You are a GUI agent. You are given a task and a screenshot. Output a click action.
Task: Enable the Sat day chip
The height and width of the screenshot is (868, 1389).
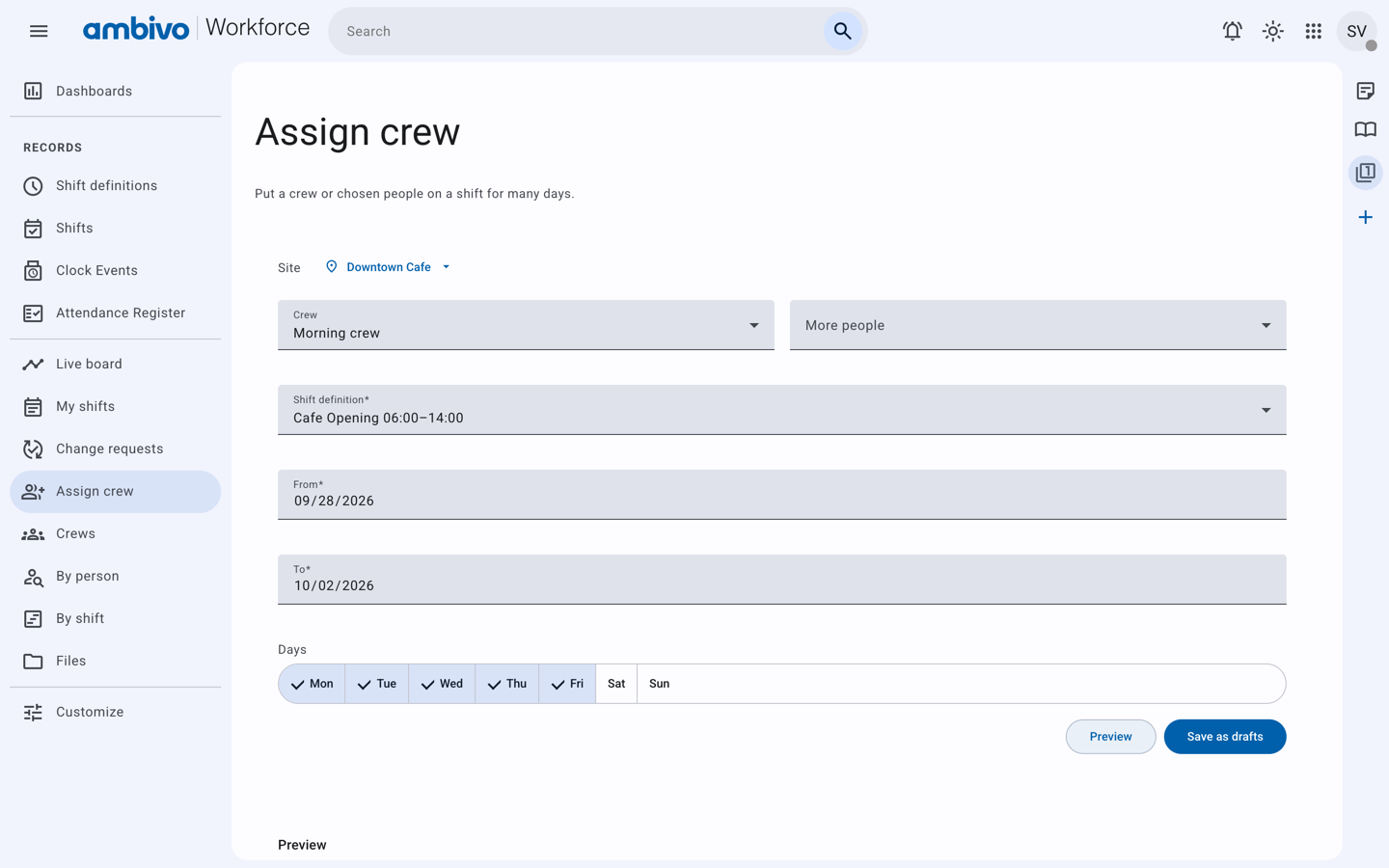(616, 684)
